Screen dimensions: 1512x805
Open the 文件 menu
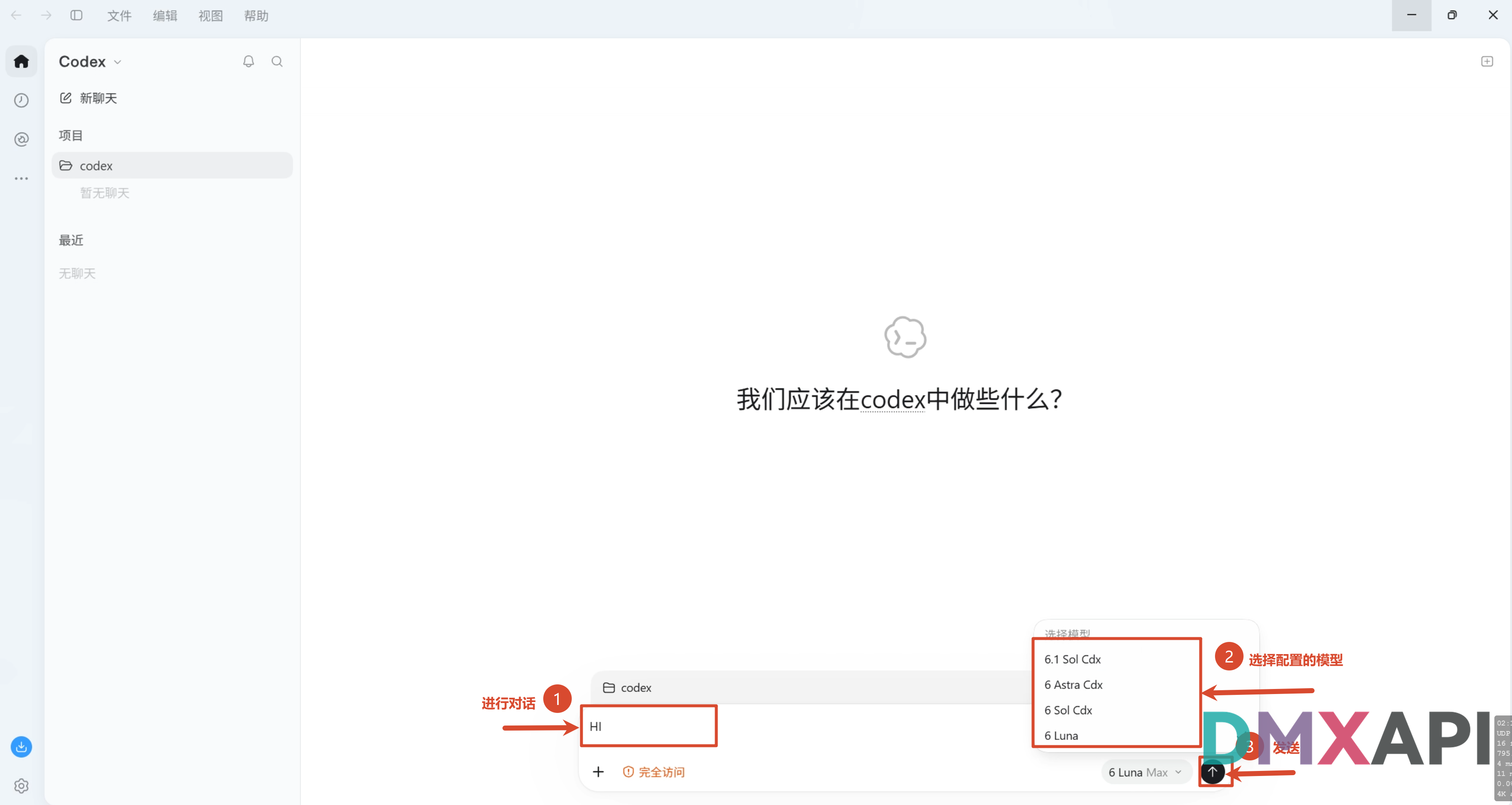(x=119, y=16)
